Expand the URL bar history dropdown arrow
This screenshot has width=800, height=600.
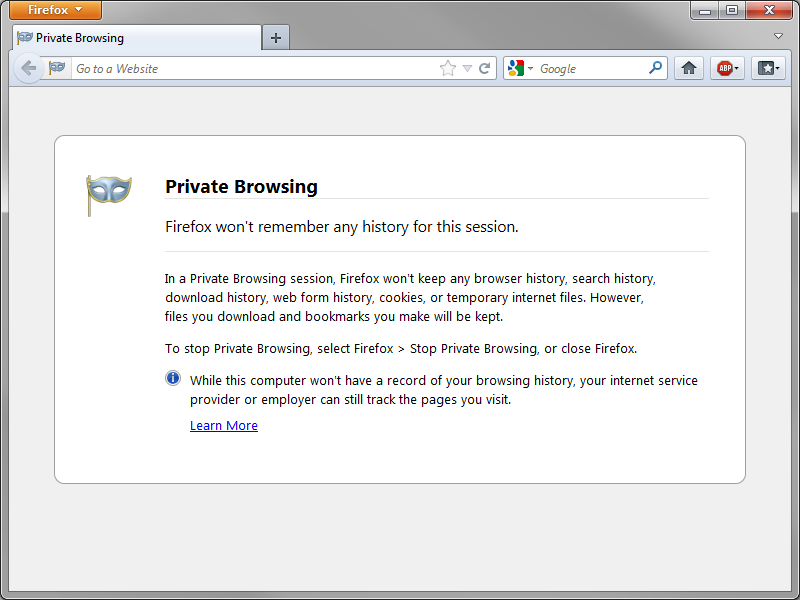click(467, 68)
